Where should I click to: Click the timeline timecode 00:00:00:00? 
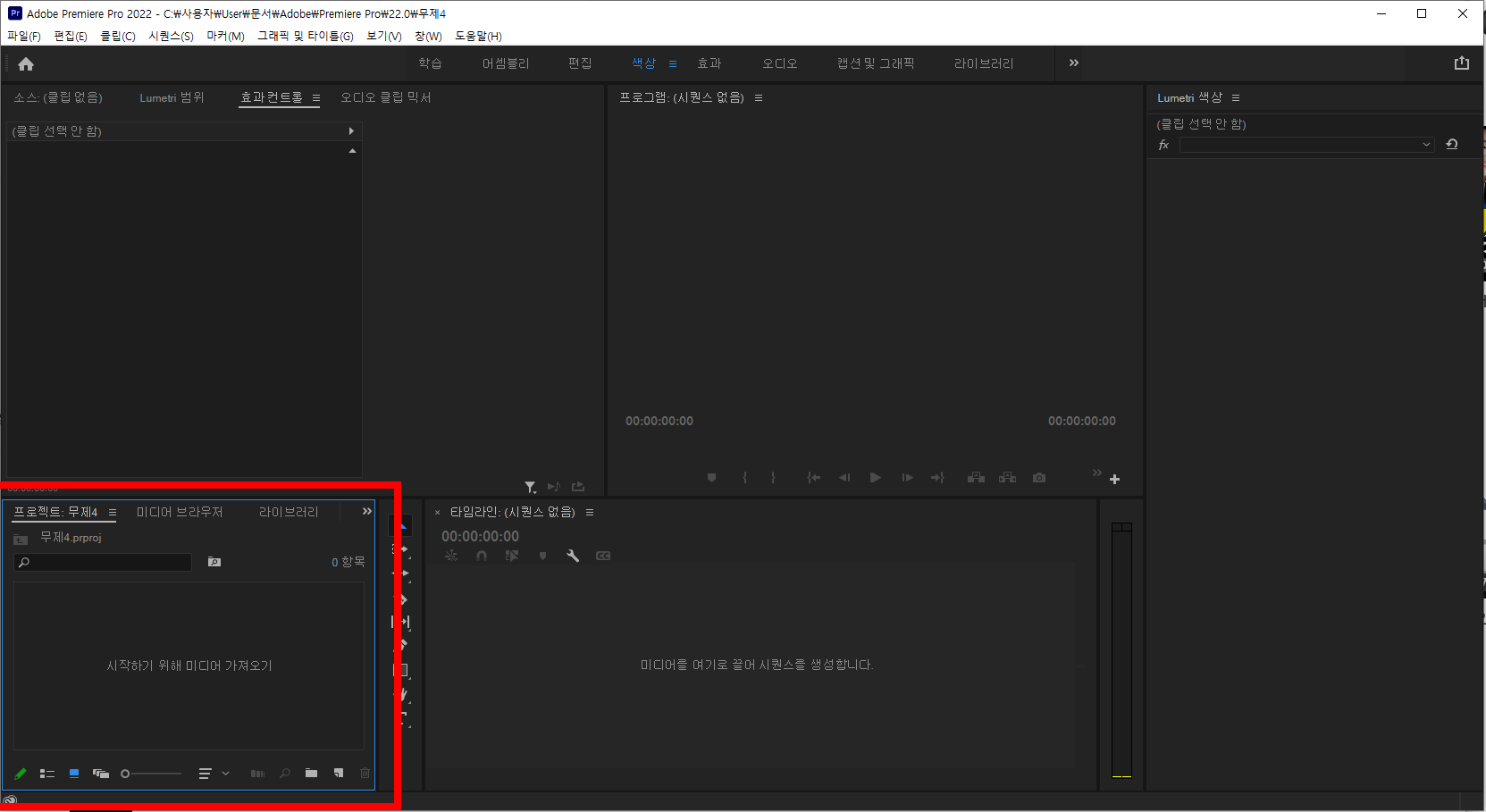(x=480, y=536)
